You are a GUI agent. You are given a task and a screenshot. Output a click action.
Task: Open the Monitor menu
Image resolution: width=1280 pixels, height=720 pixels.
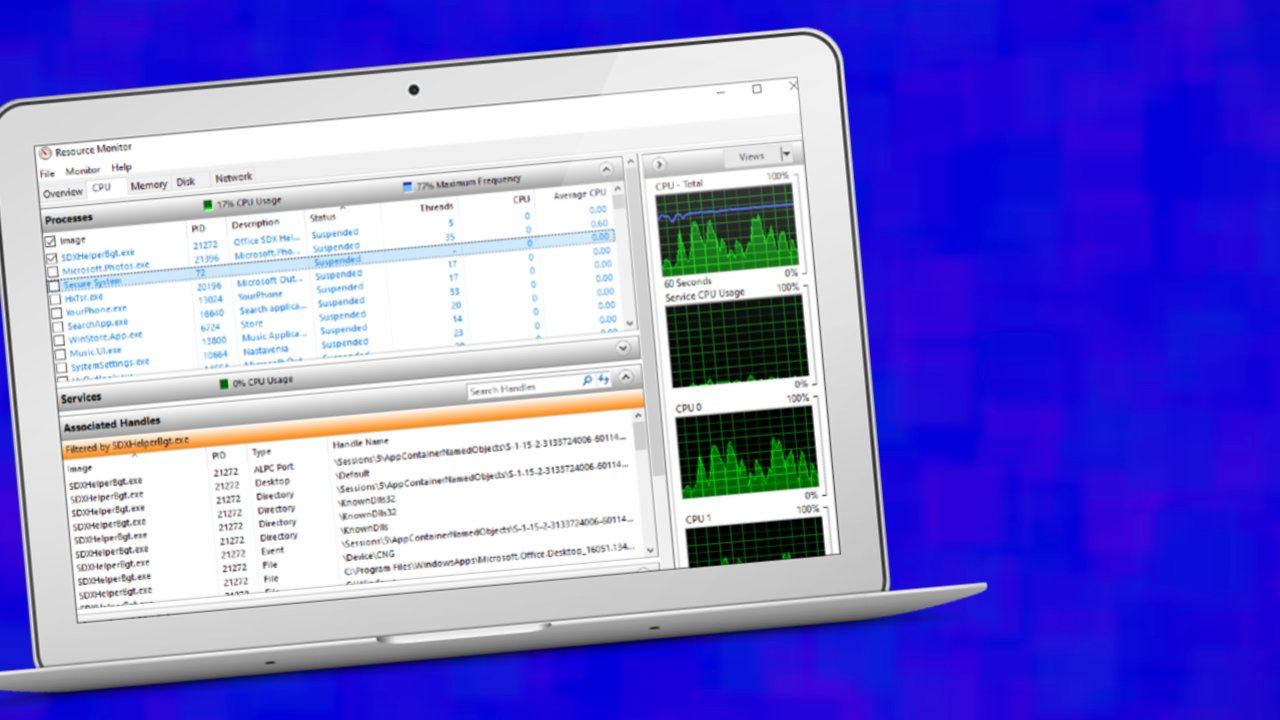pyautogui.click(x=83, y=170)
